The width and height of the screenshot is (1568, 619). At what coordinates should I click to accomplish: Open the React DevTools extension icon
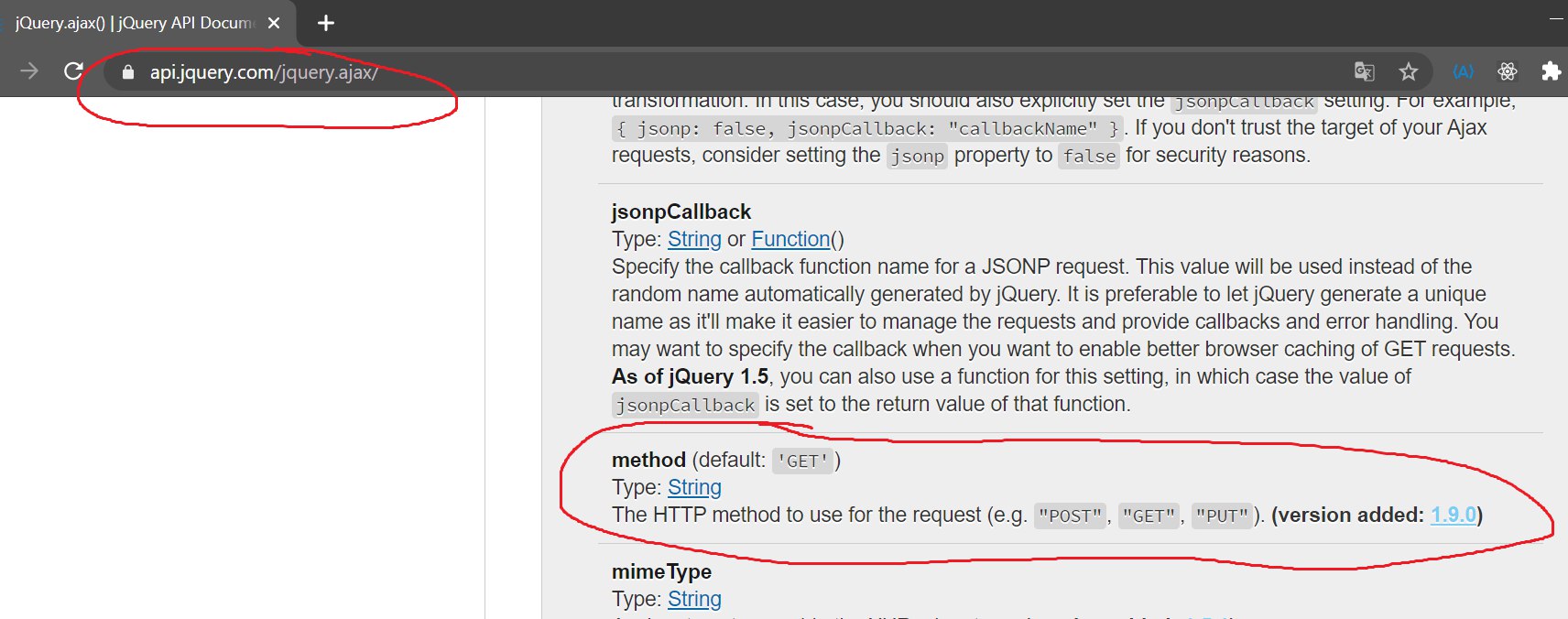1508,71
